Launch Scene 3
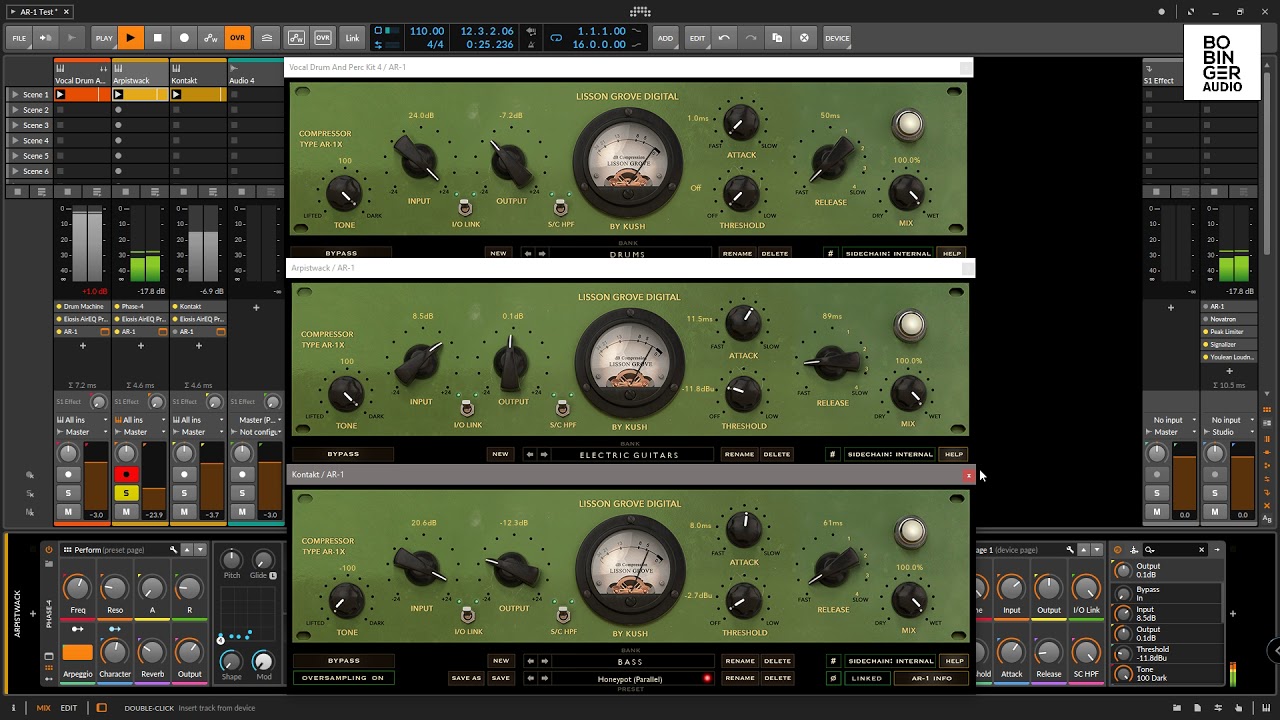 pos(14,125)
